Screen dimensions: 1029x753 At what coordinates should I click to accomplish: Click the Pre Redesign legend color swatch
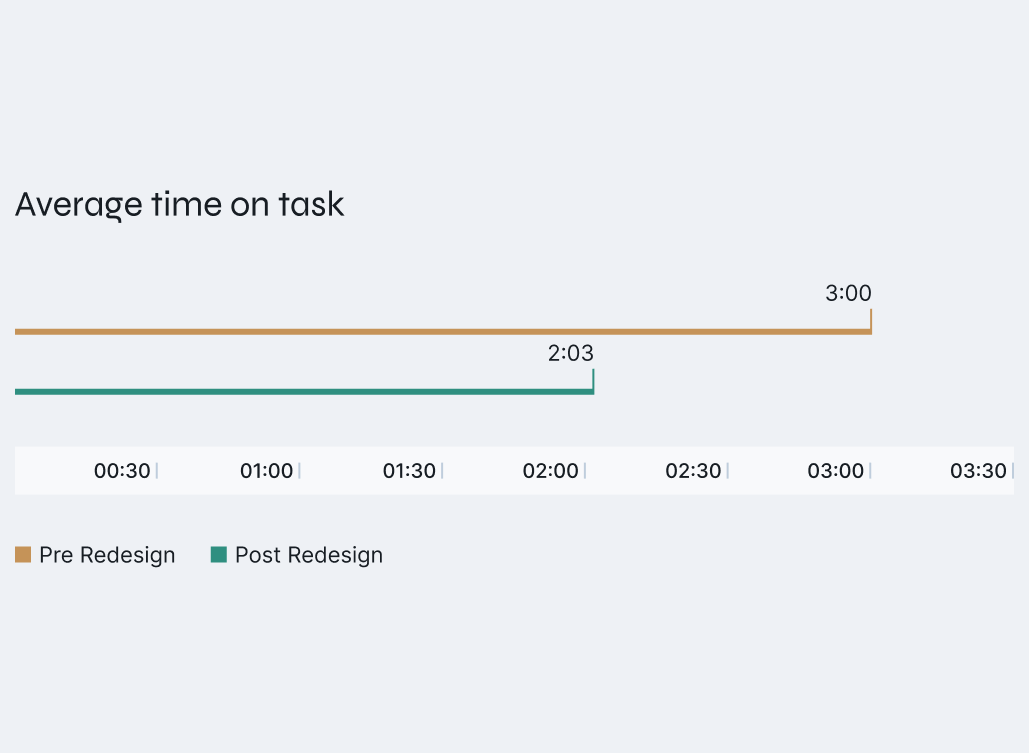click(x=23, y=555)
